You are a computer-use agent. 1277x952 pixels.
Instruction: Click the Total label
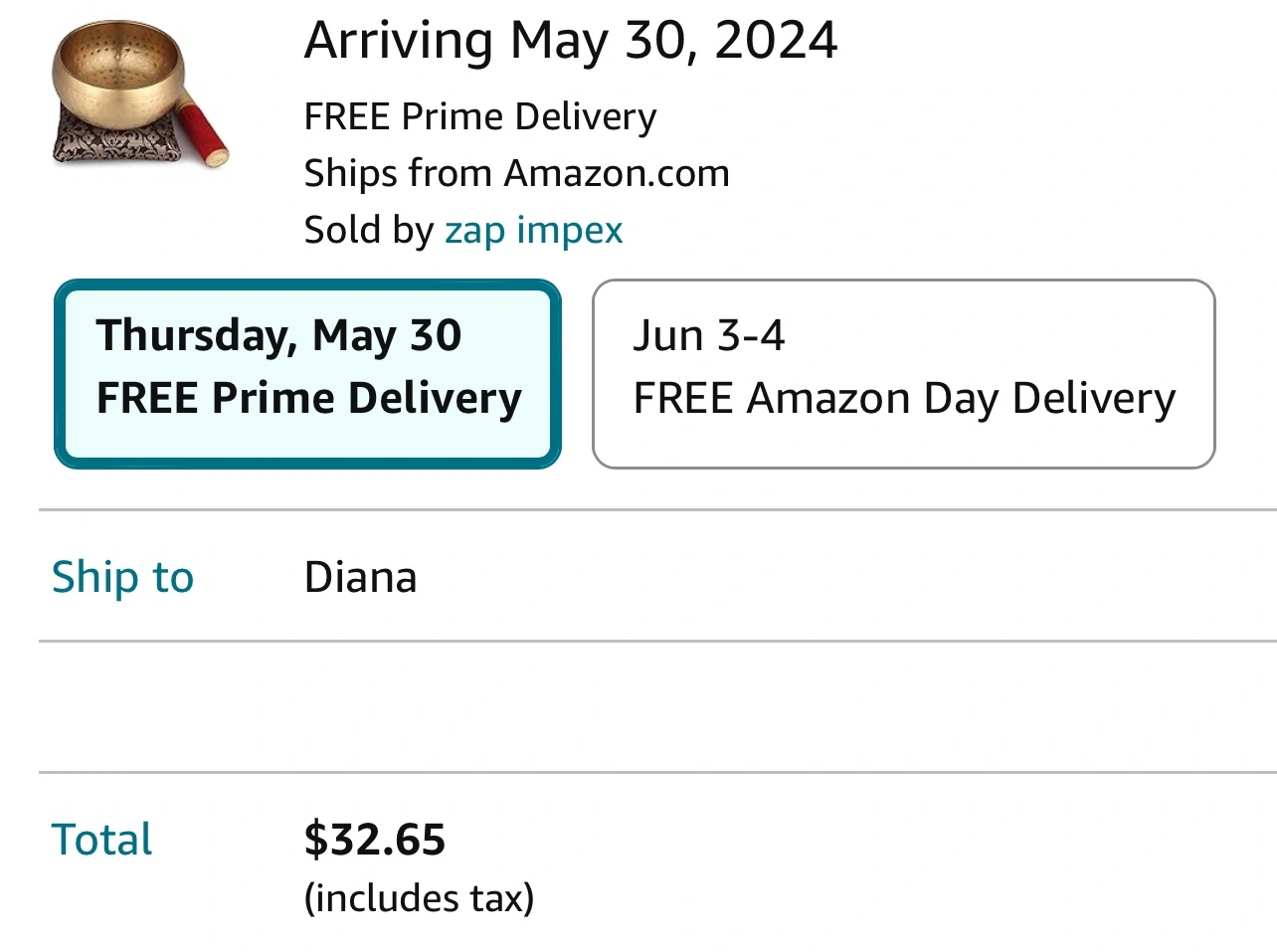(101, 840)
